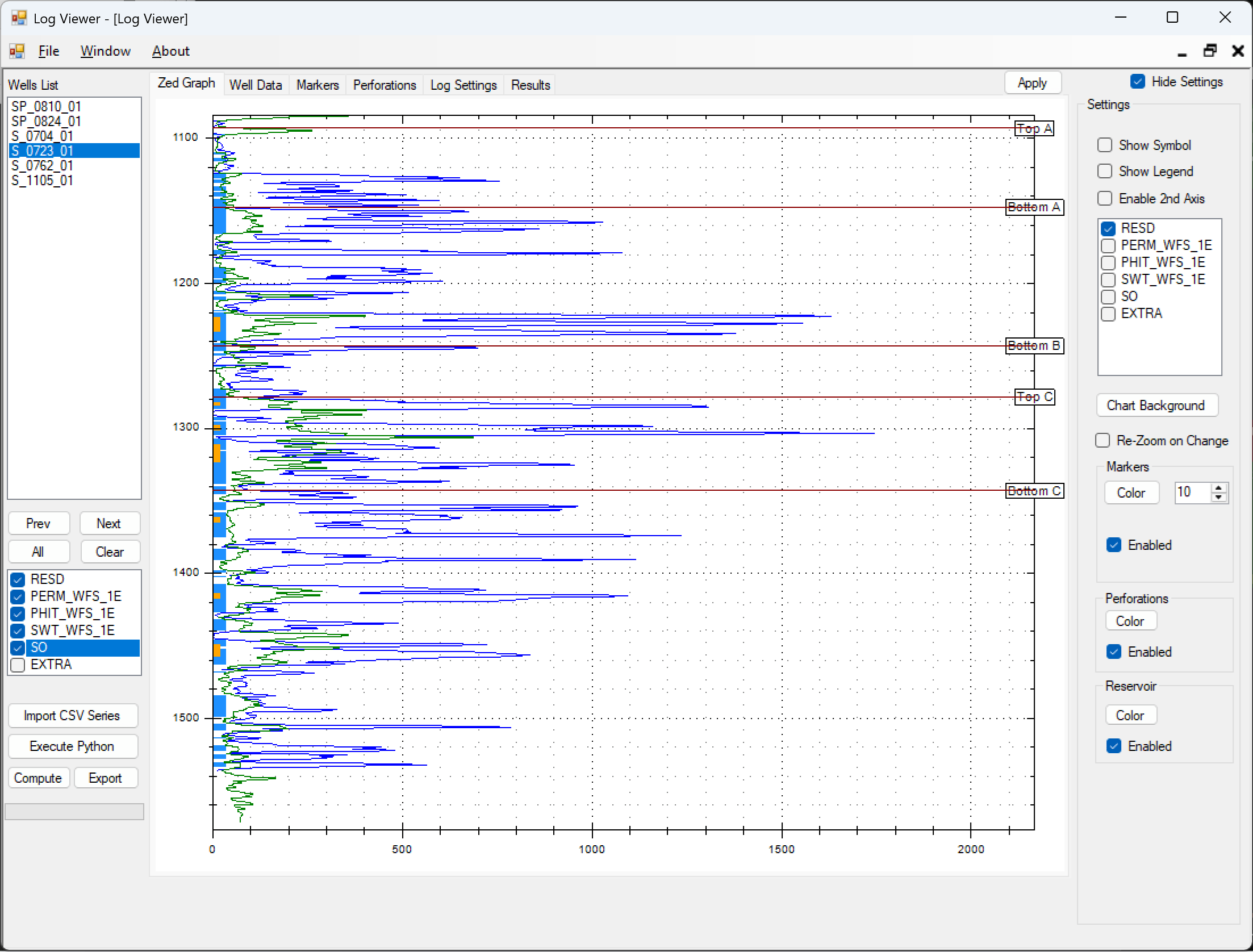The height and width of the screenshot is (952, 1253).
Task: Click the Clear button
Action: pos(109,552)
